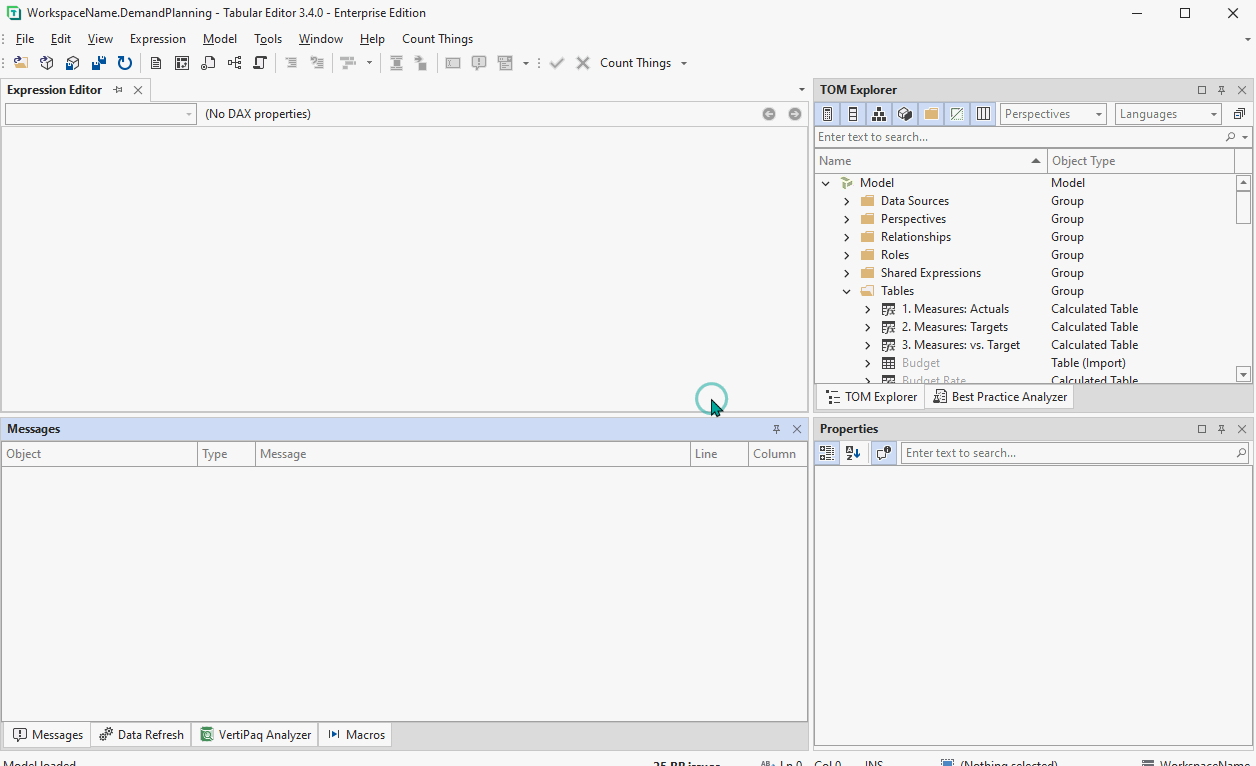The image size is (1256, 766).
Task: Click the comment bubble toolbar icon
Action: (x=479, y=63)
